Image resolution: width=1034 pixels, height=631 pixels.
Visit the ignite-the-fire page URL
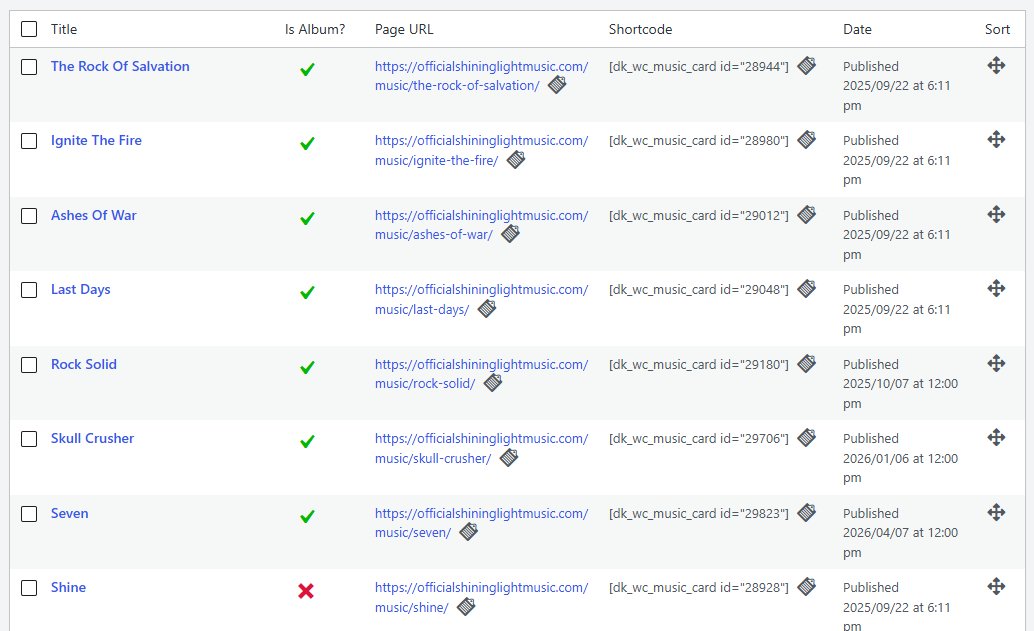pos(481,150)
